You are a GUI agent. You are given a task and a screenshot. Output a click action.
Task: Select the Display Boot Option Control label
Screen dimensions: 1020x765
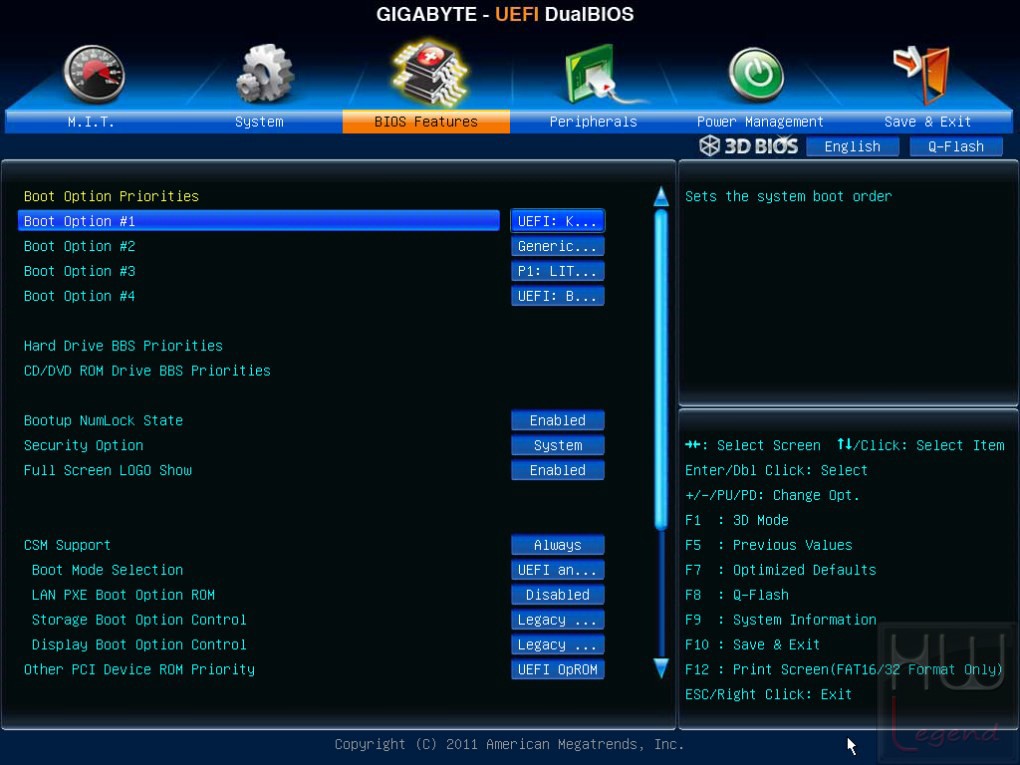coord(139,644)
